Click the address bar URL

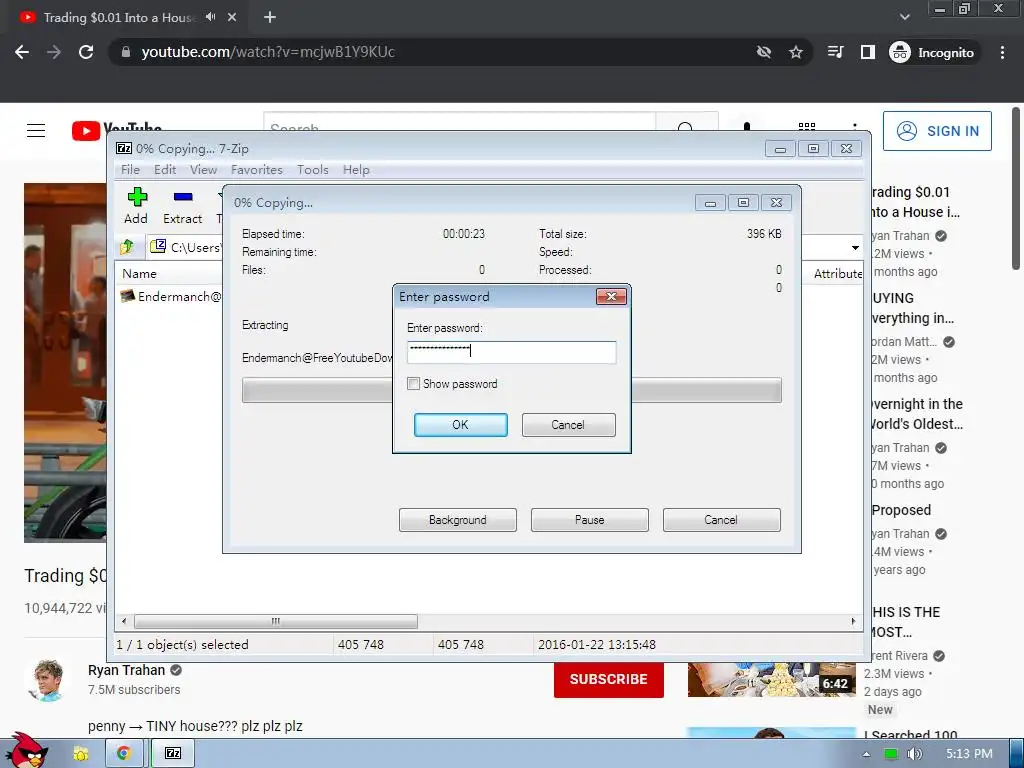(x=268, y=52)
